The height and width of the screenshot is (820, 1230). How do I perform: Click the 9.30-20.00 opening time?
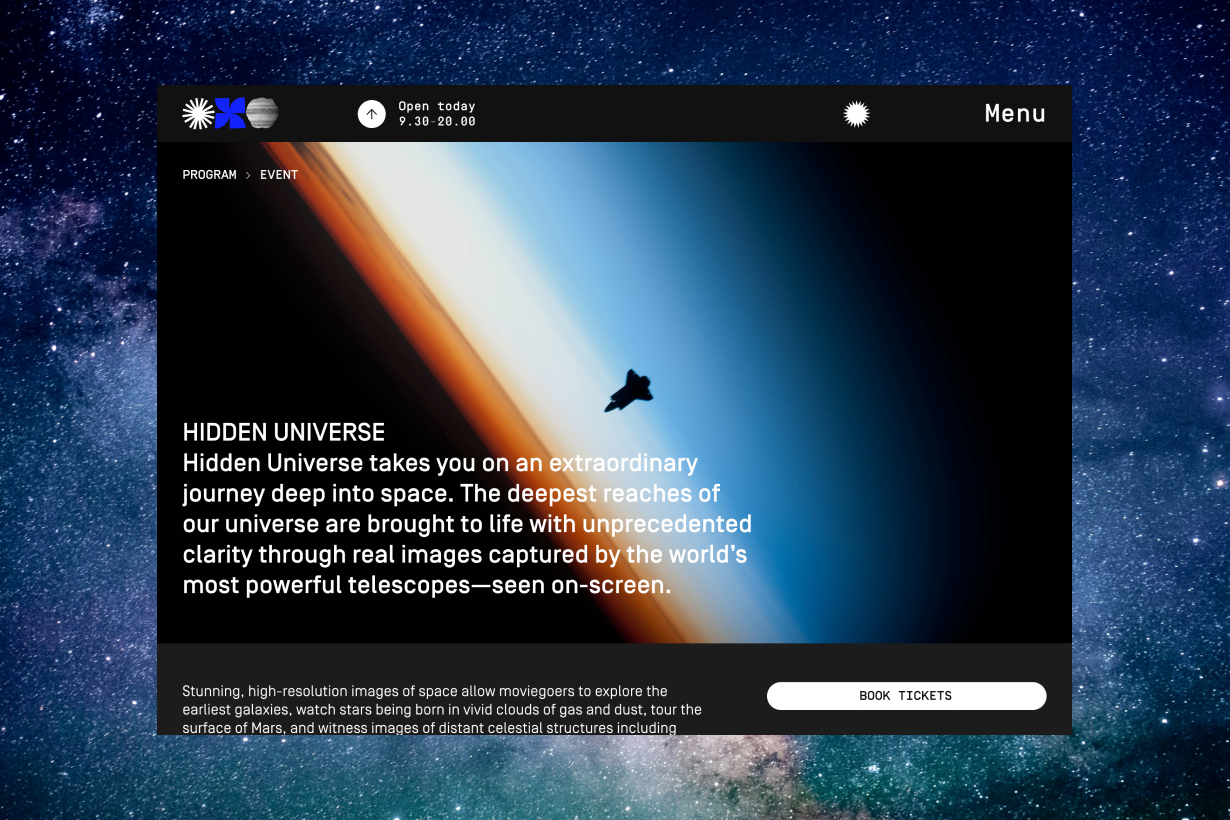point(437,122)
